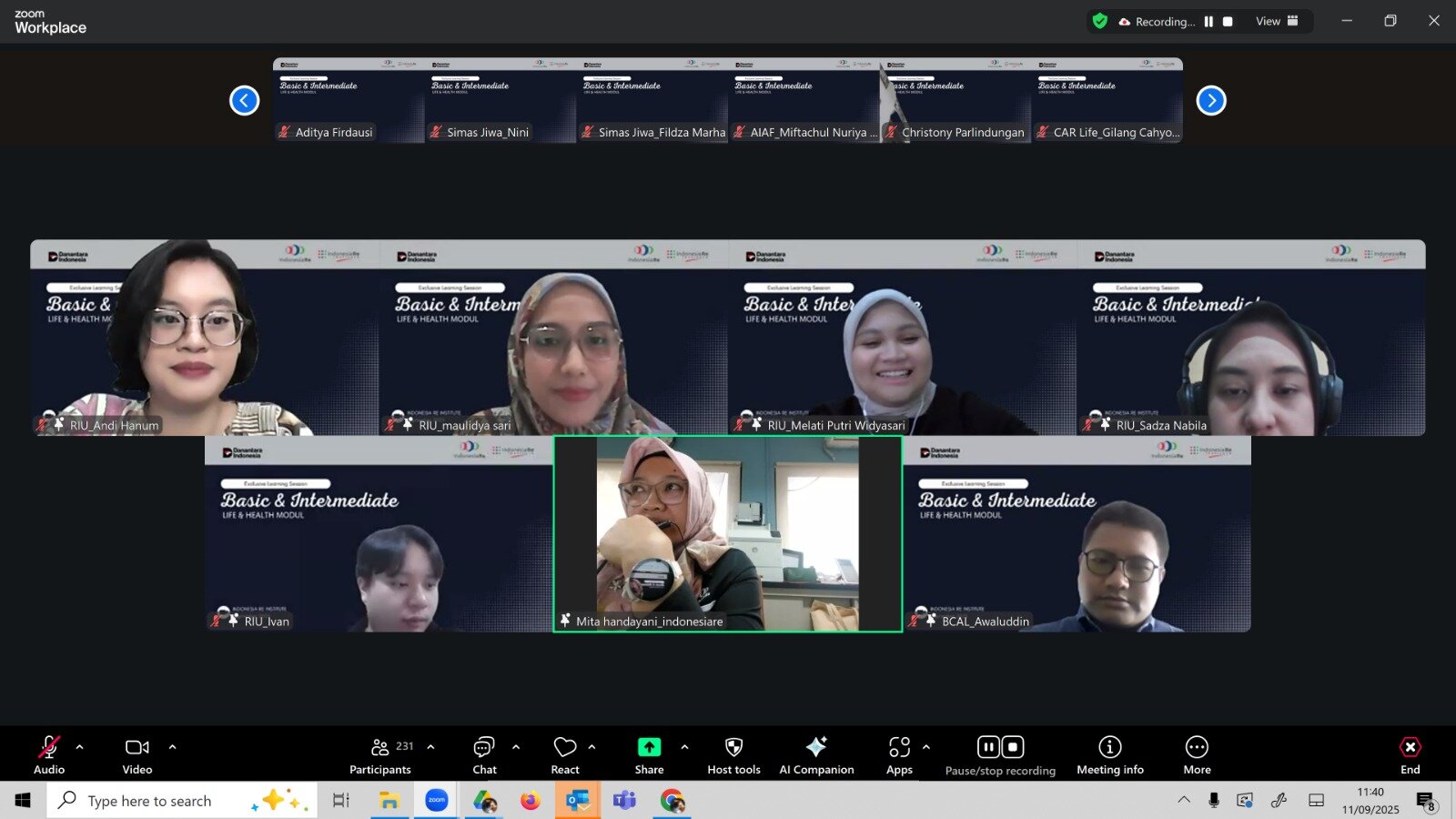This screenshot has width=1456, height=819.
Task: Open the View layout menu
Action: 1277,22
